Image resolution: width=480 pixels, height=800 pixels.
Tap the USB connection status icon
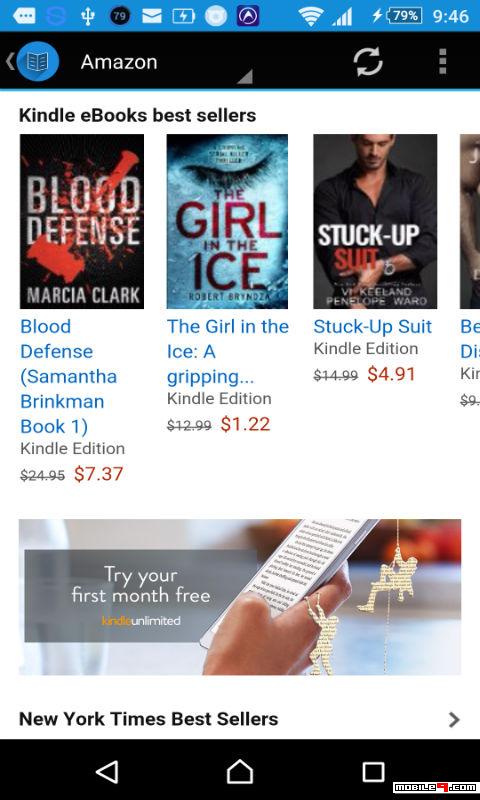(88, 16)
